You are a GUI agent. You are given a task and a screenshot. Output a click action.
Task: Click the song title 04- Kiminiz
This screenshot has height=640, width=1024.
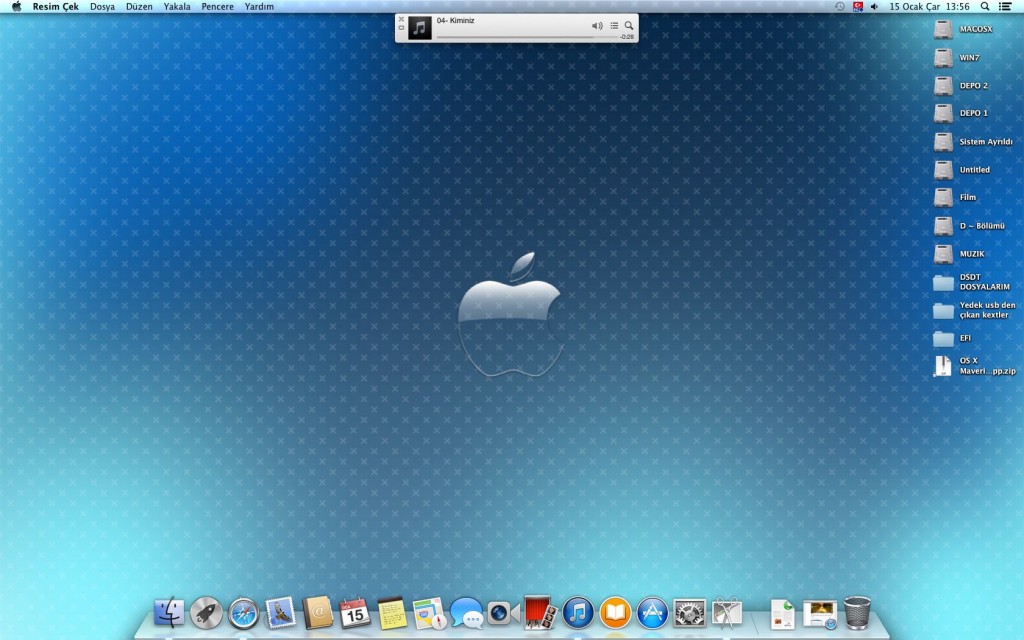456,21
